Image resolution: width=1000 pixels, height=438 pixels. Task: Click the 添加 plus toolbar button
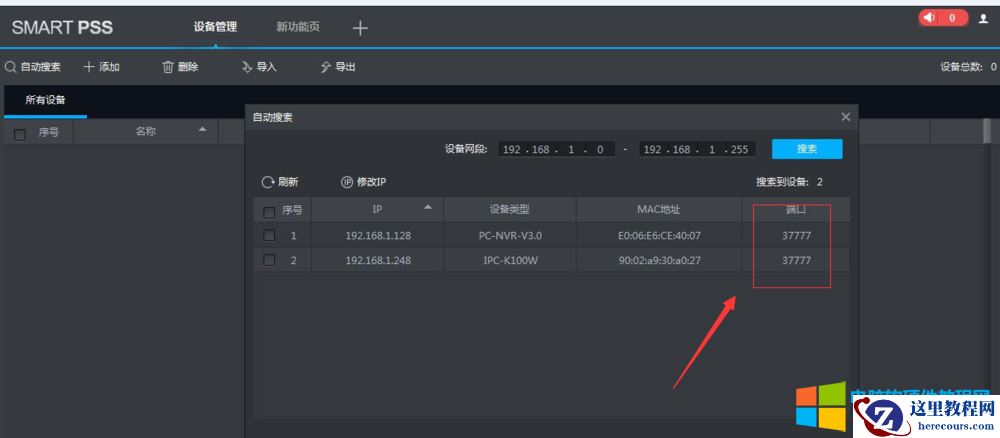[x=102, y=67]
